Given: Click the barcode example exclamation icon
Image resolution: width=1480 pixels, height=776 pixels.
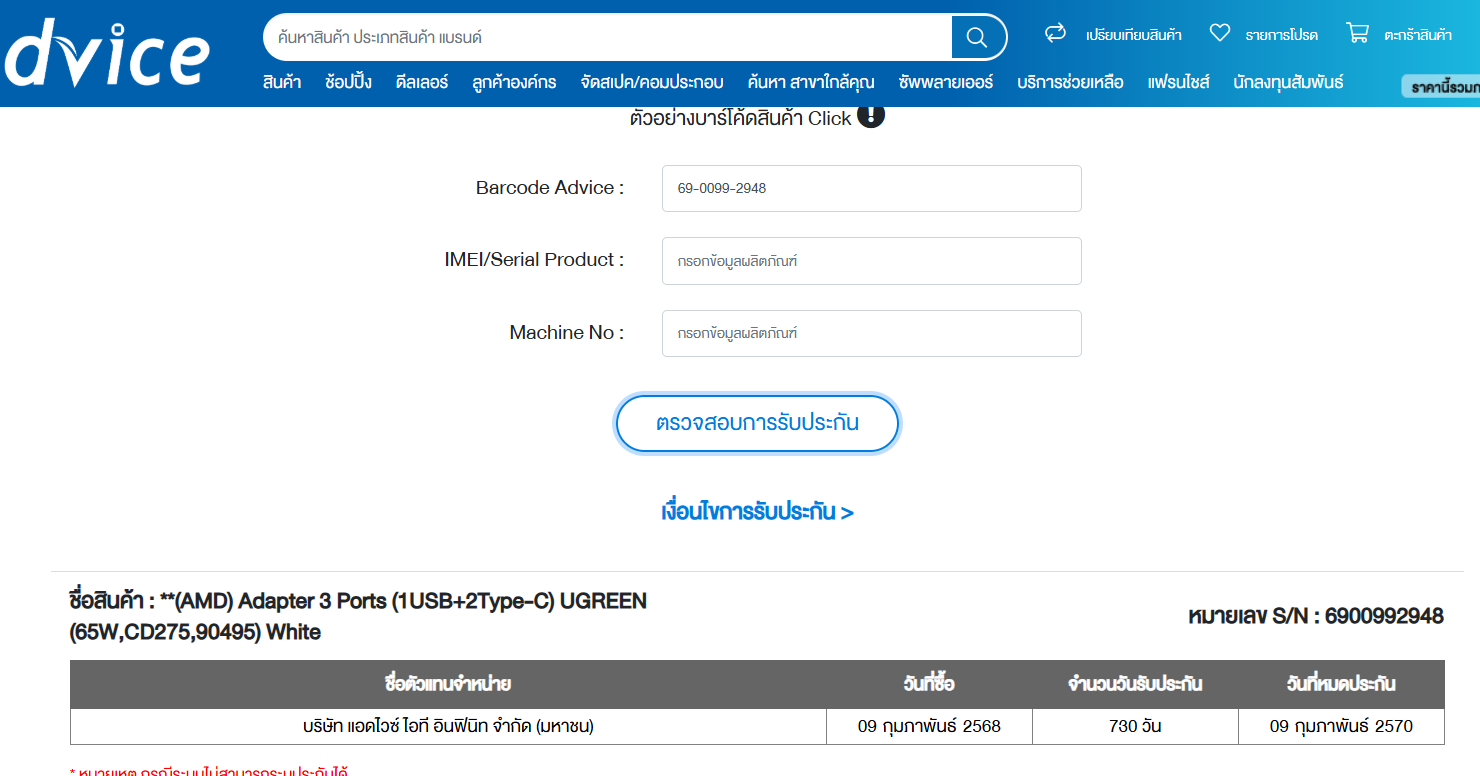Looking at the screenshot, I should click(x=871, y=115).
